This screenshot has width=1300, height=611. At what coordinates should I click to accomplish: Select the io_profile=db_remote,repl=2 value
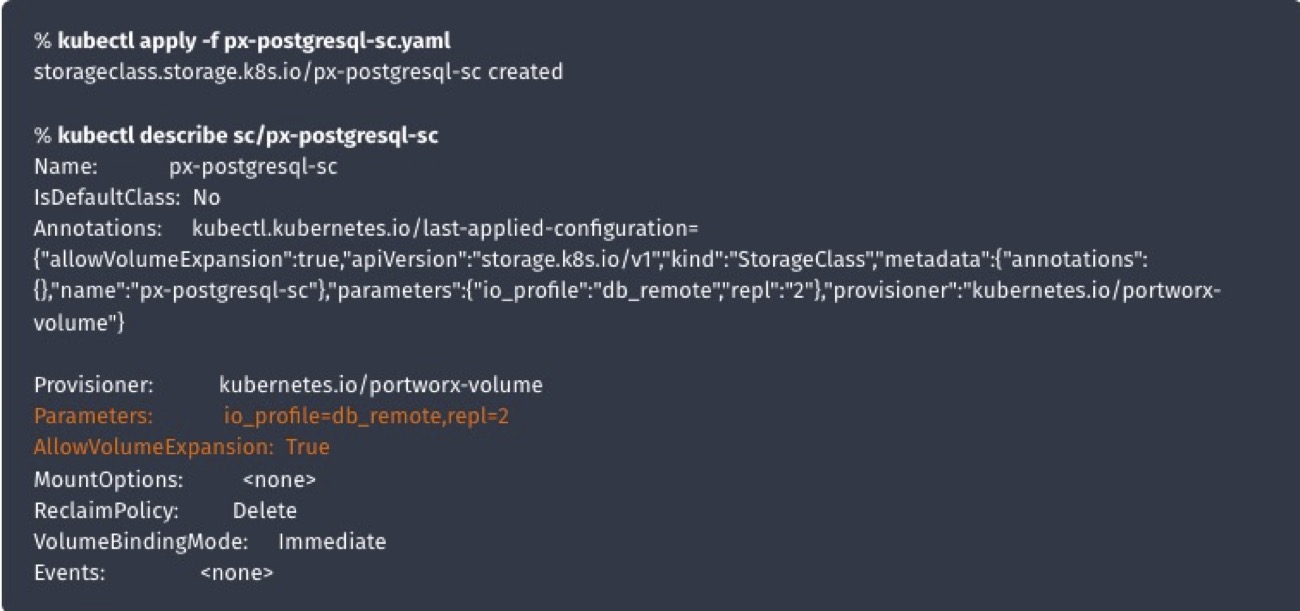(x=366, y=415)
